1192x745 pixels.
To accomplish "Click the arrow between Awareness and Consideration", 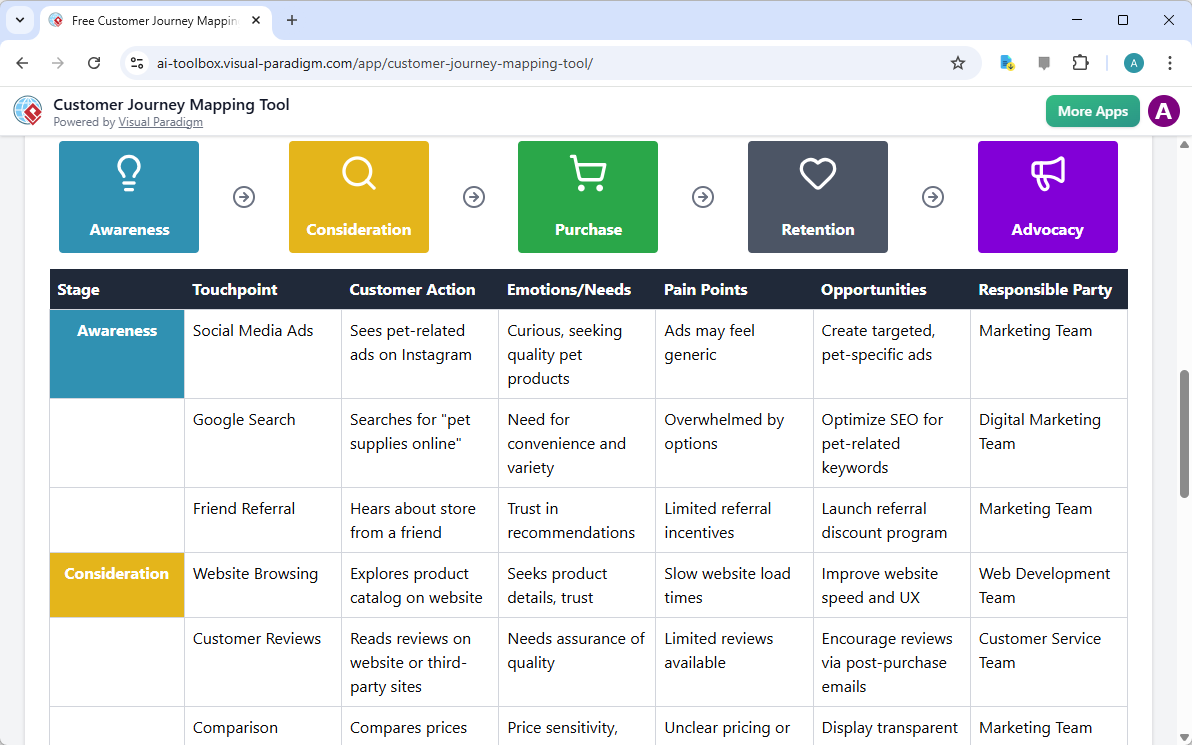I will [244, 197].
